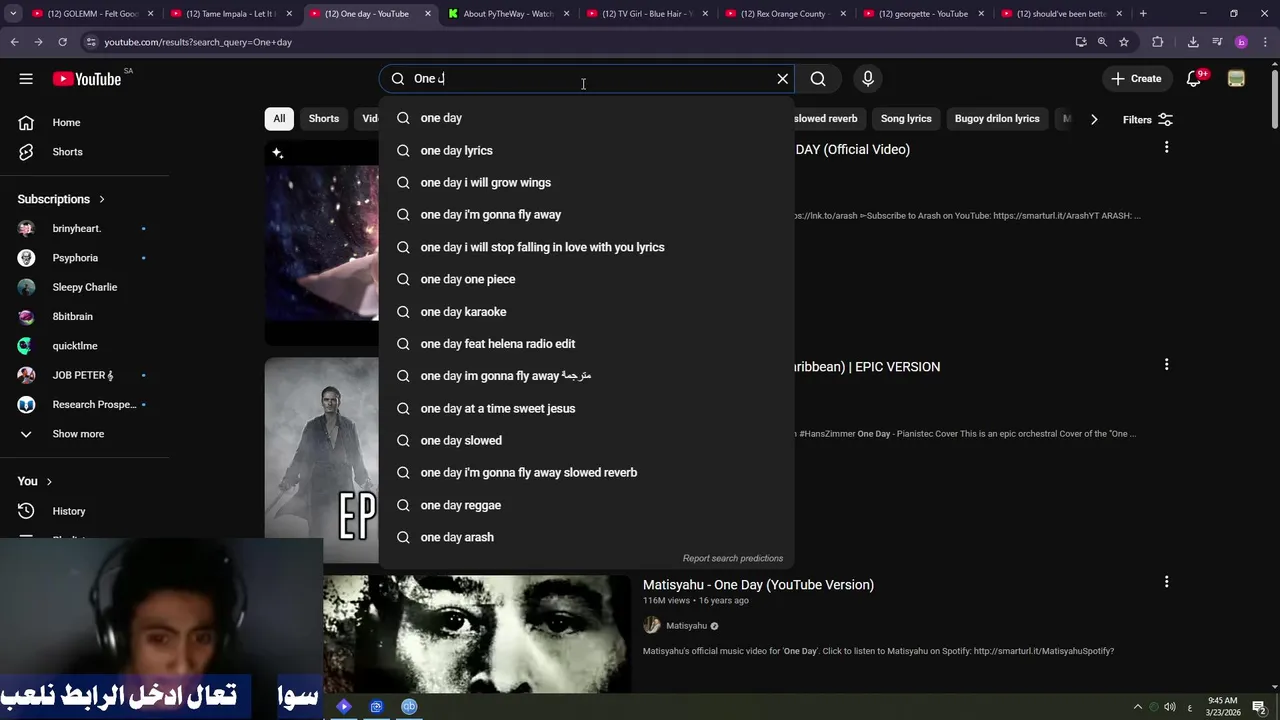
Task: Open the Matisyahu channel name link
Action: (x=686, y=626)
